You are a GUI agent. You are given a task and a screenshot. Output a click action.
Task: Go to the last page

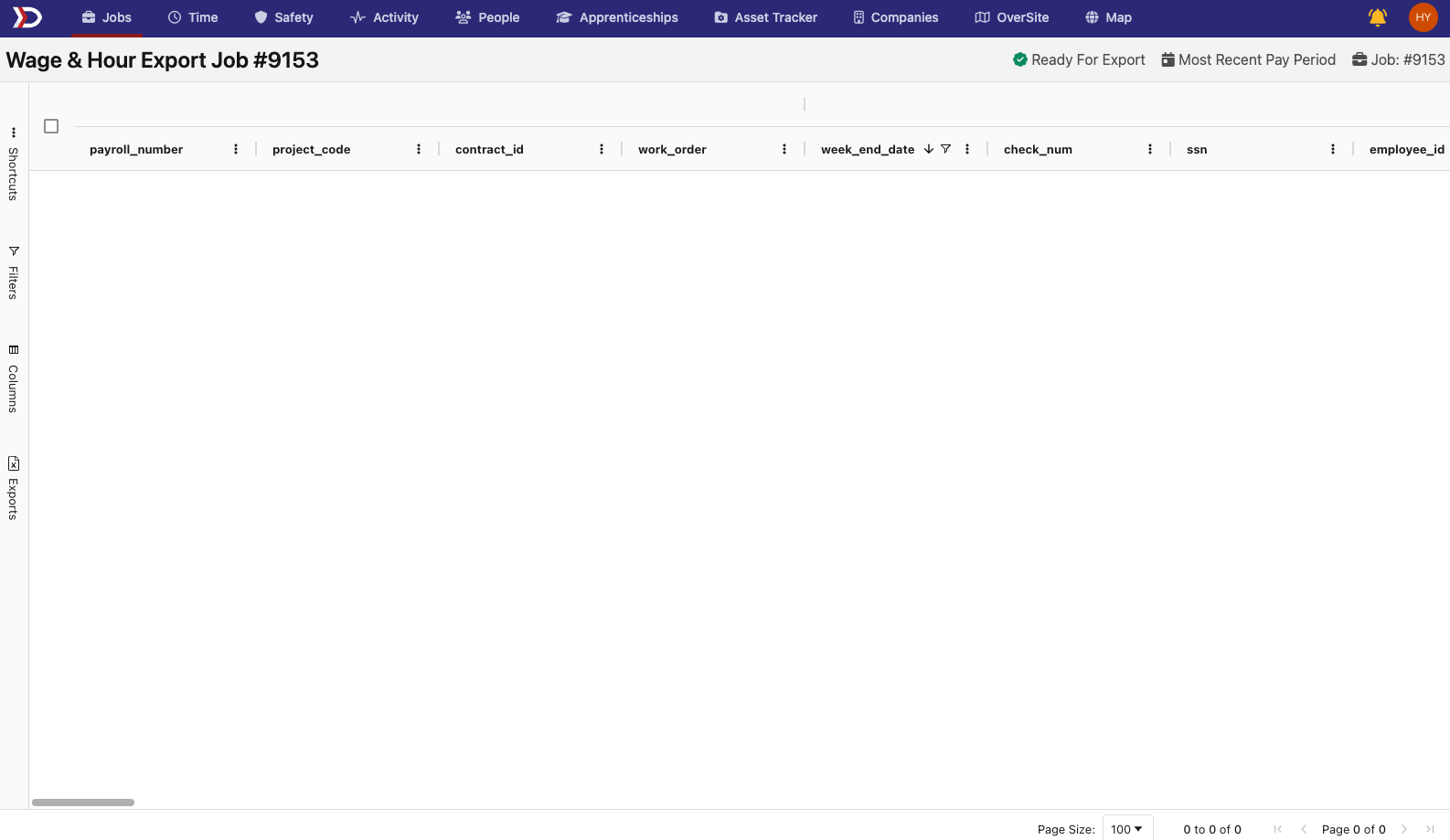[x=1430, y=829]
